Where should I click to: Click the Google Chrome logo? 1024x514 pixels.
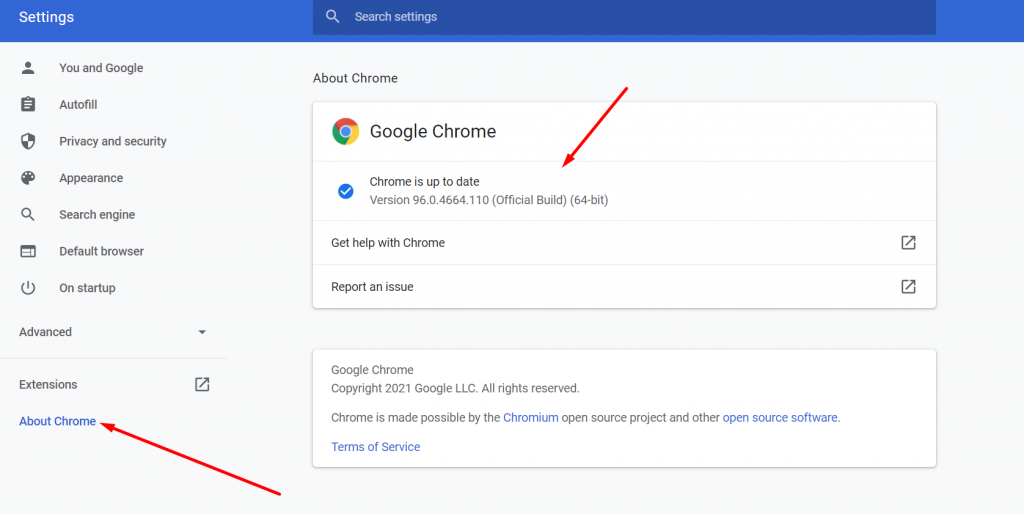346,131
